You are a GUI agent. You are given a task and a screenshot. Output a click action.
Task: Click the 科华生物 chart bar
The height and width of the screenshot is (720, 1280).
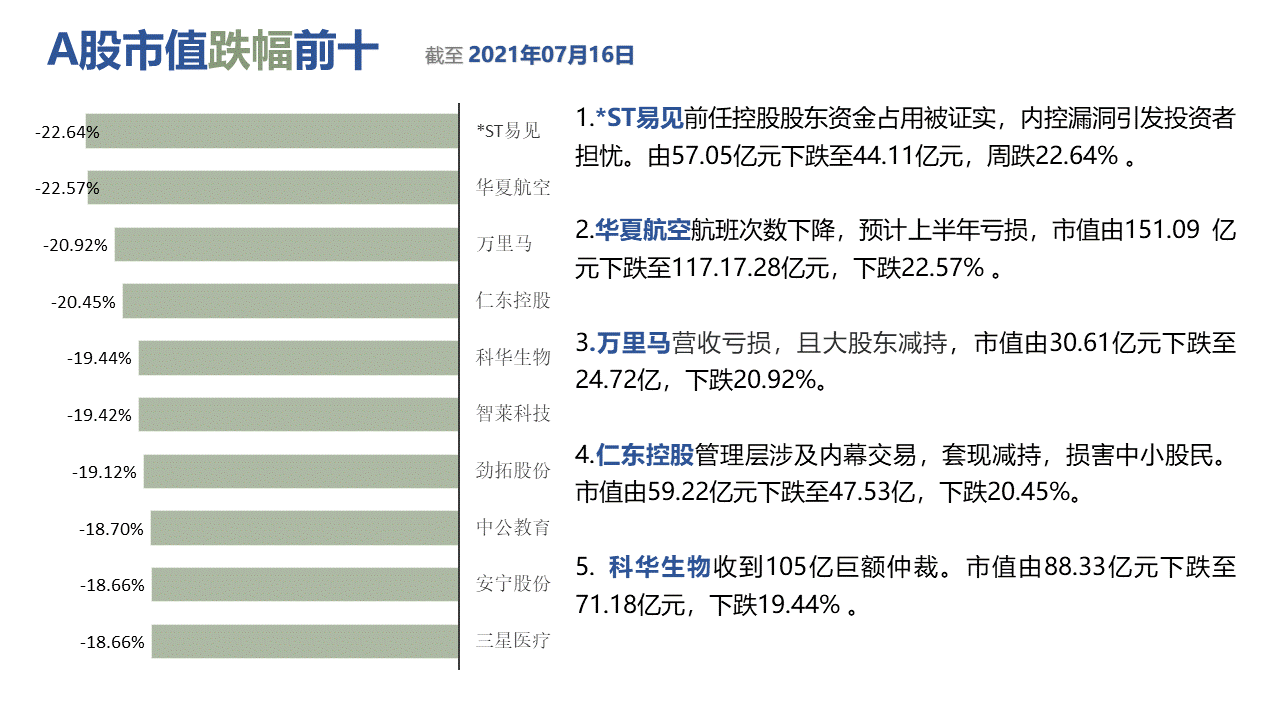299,358
